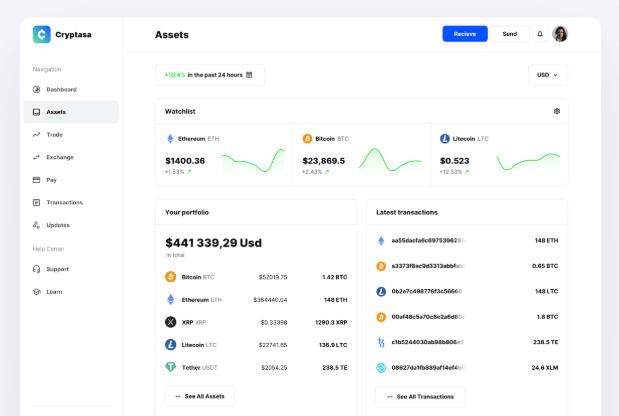Click the Bitcoin icon in Watchlist
619x416 pixels.
307,139
